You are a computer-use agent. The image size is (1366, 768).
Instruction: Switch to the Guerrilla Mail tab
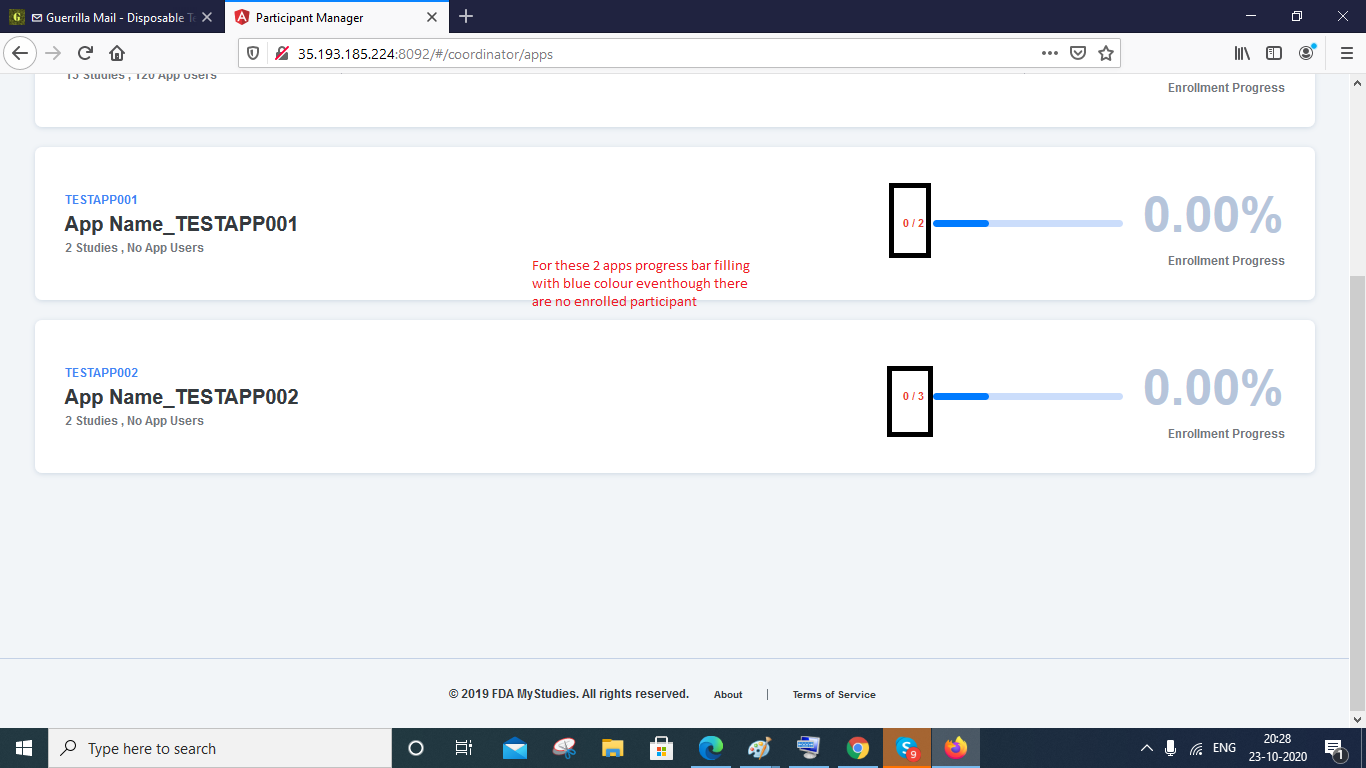point(114,17)
